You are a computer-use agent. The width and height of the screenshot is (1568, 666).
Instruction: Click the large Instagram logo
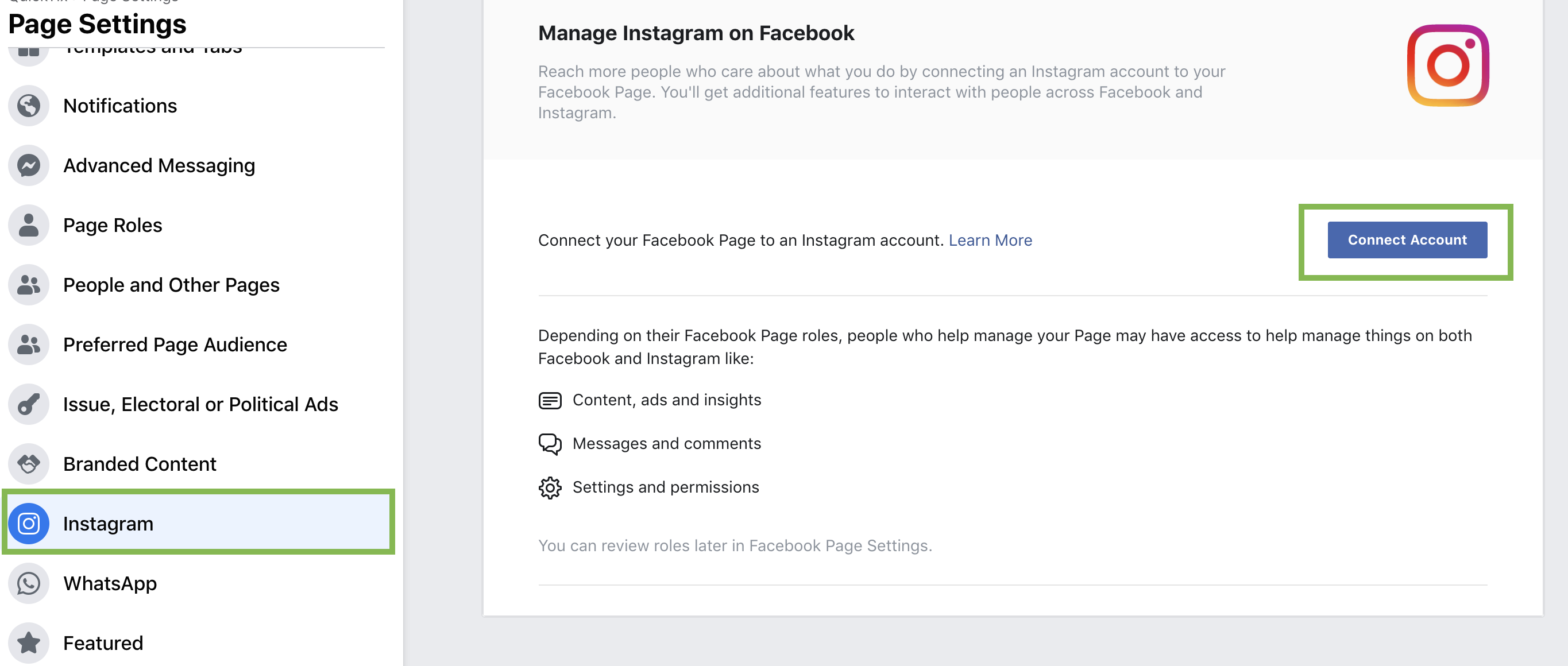point(1447,65)
